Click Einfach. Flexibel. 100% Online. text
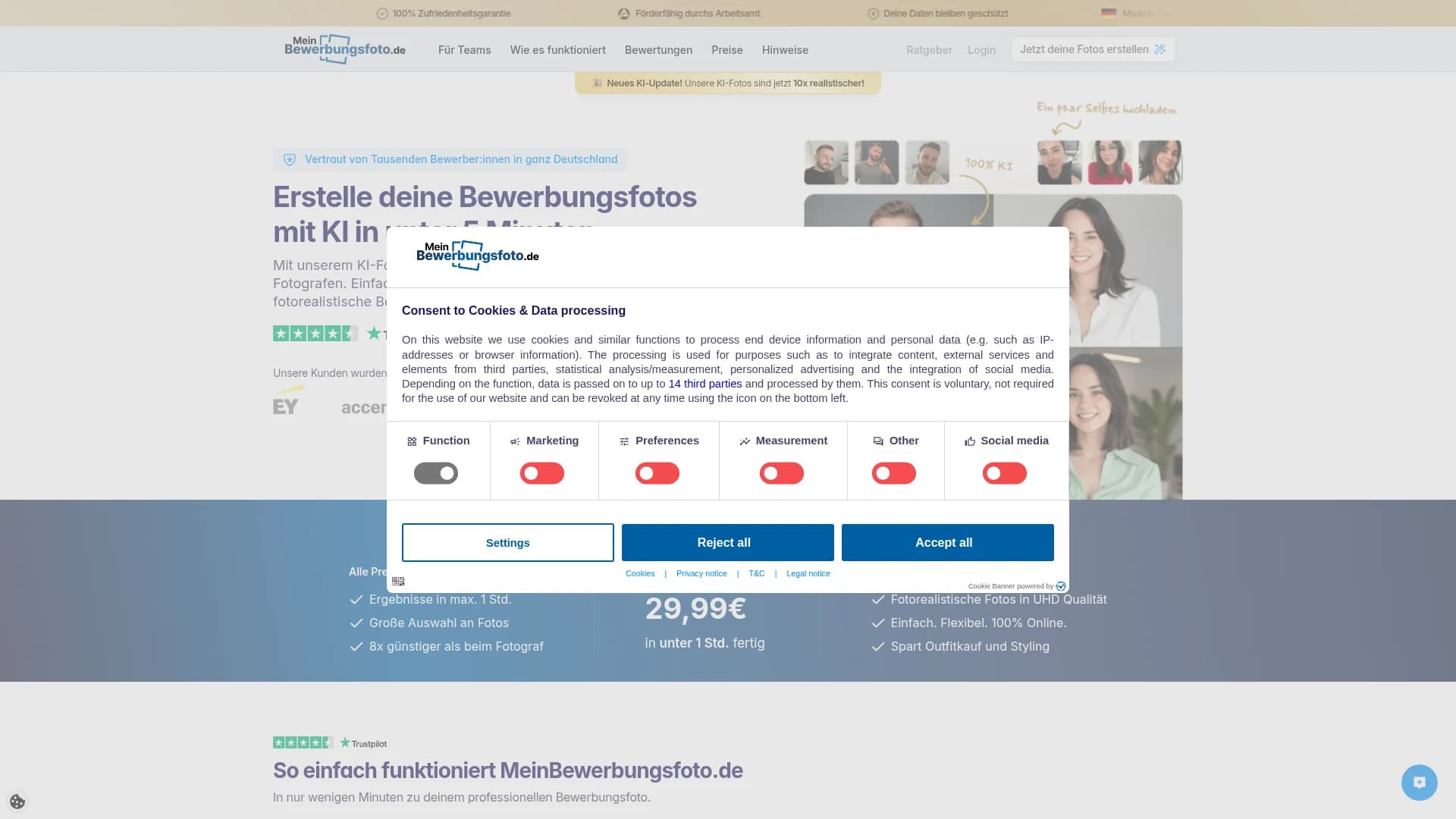This screenshot has height=819, width=1456. pyautogui.click(x=978, y=623)
